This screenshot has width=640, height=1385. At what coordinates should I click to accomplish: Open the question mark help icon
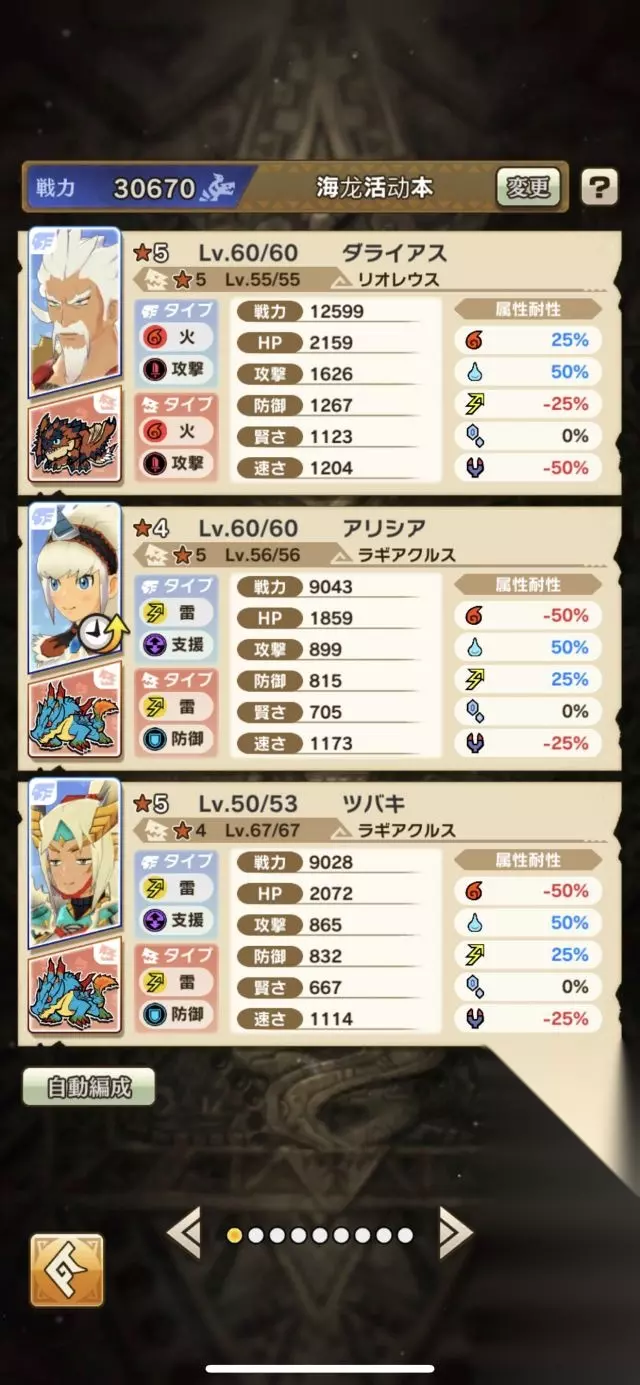[x=599, y=186]
